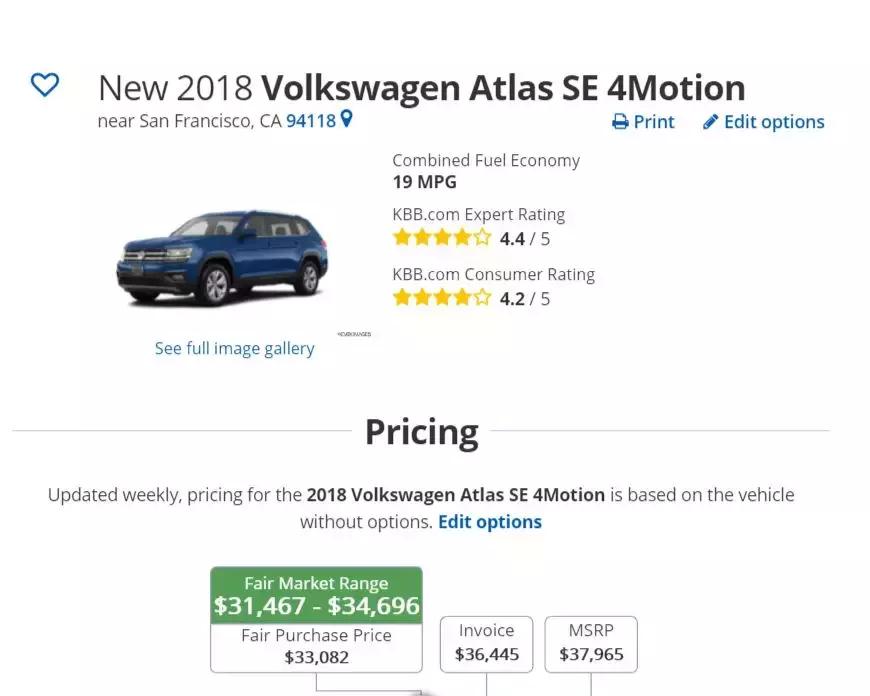
Task: Open the See full image gallery link
Action: 235,348
